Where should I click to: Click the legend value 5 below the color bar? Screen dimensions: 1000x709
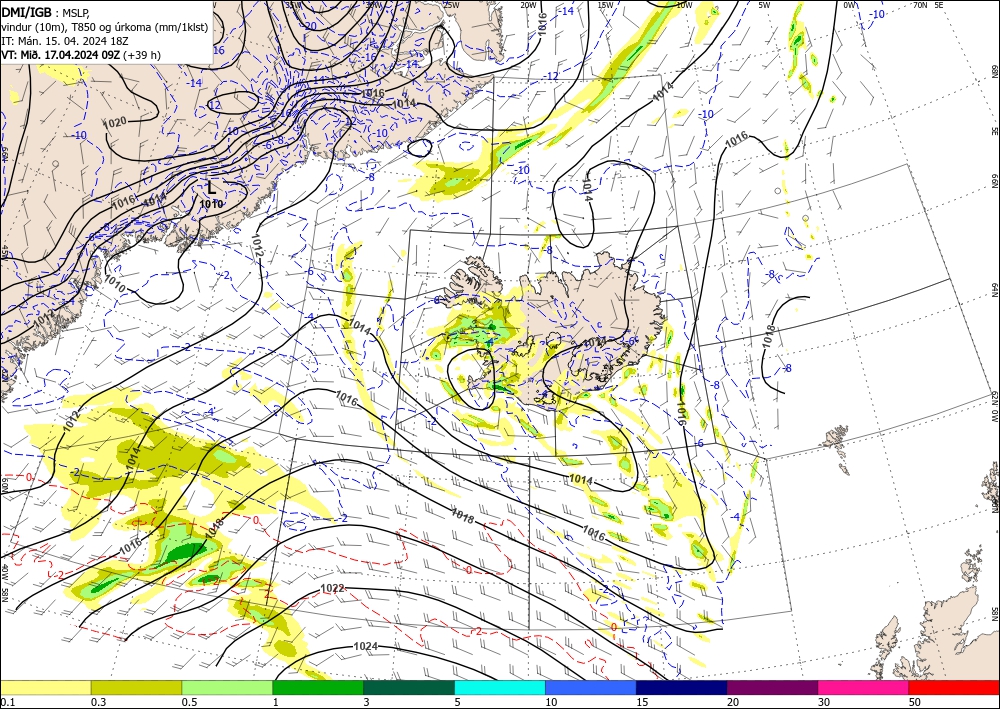pos(457,702)
